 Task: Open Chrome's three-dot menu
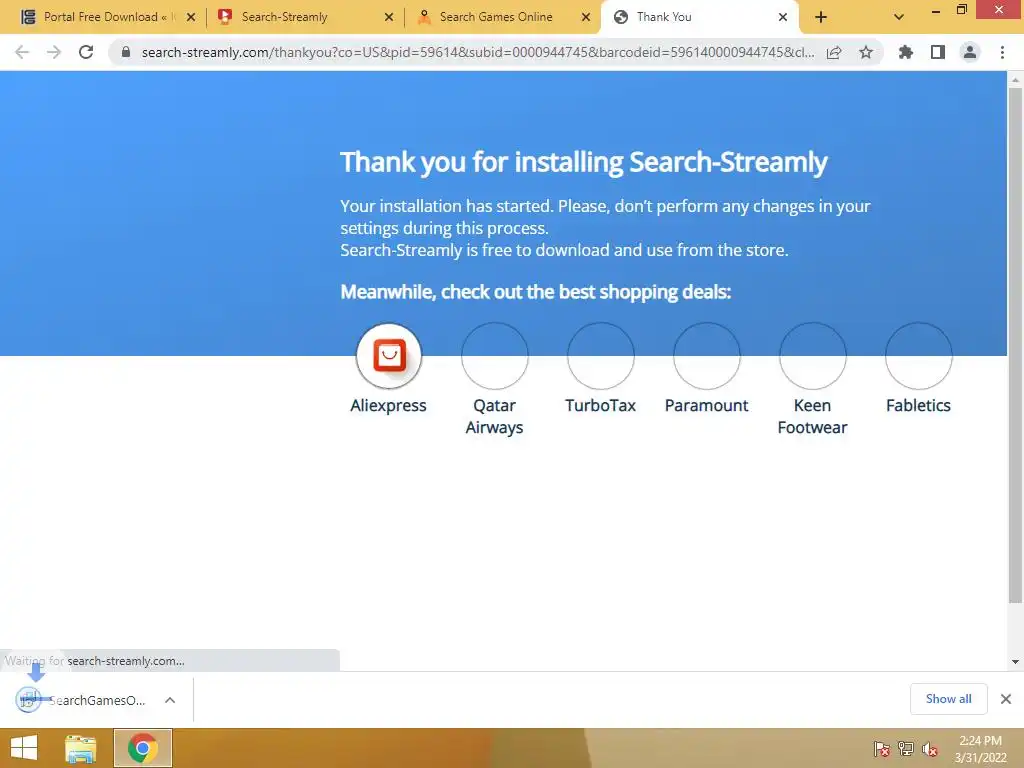(x=1002, y=52)
